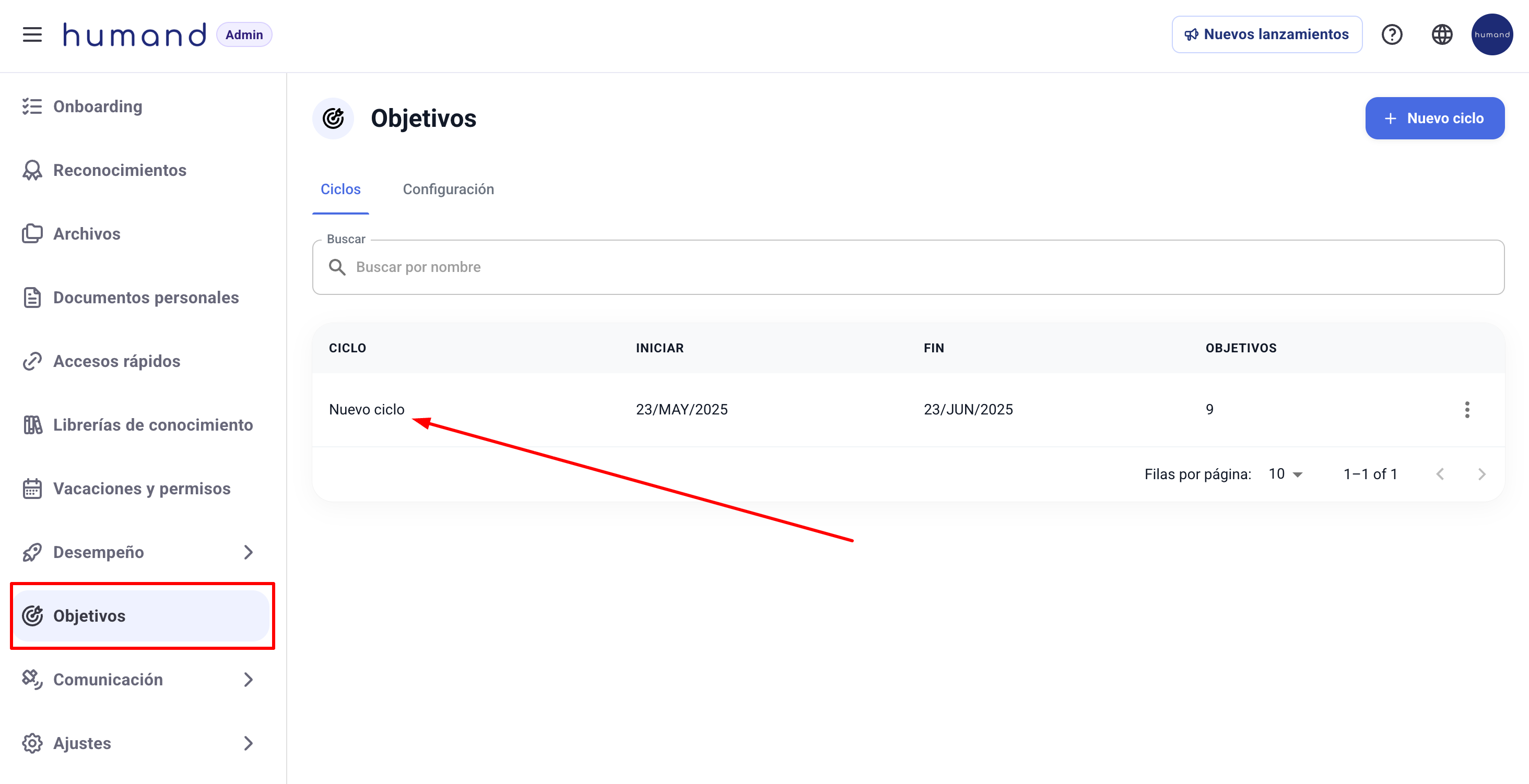Click the Onboarding checklist icon
1529x784 pixels.
pos(32,106)
